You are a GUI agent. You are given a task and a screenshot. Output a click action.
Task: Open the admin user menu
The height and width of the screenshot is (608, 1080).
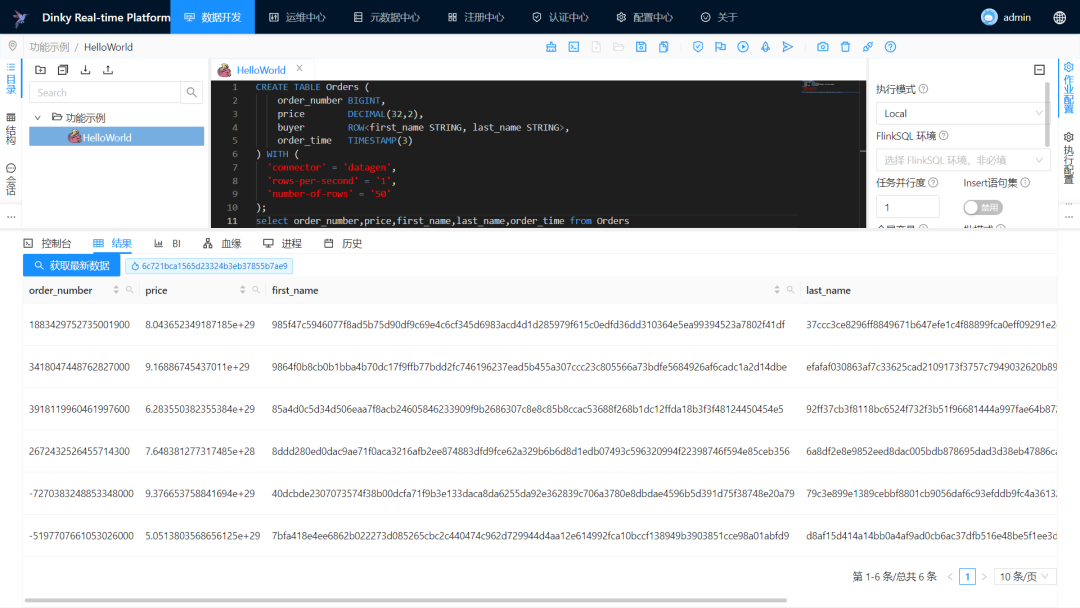pos(1005,16)
